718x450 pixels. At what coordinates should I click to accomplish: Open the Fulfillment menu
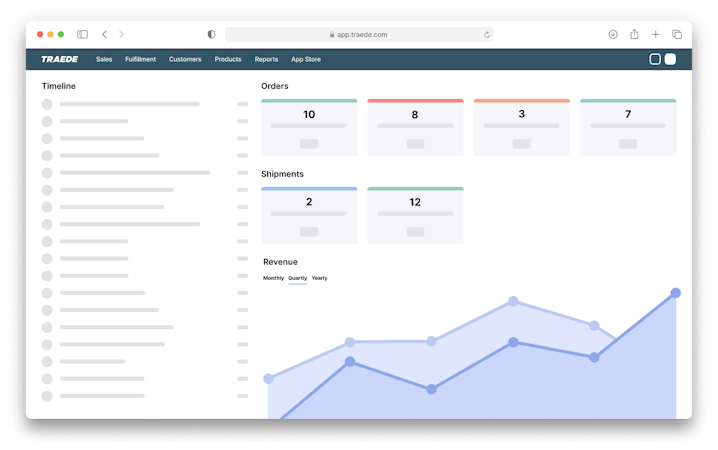pyautogui.click(x=141, y=59)
